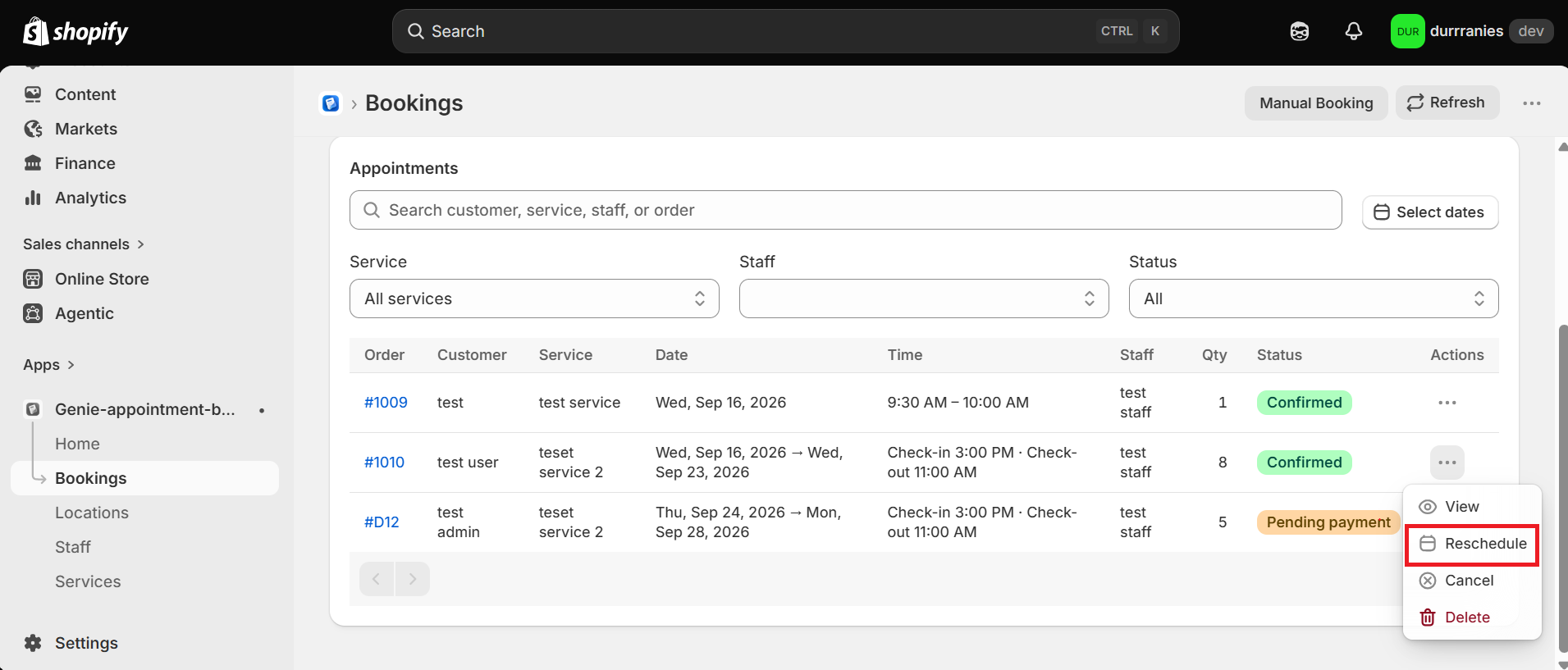Viewport: 1568px width, 670px height.
Task: Open Online Store channel
Action: pyautogui.click(x=102, y=279)
